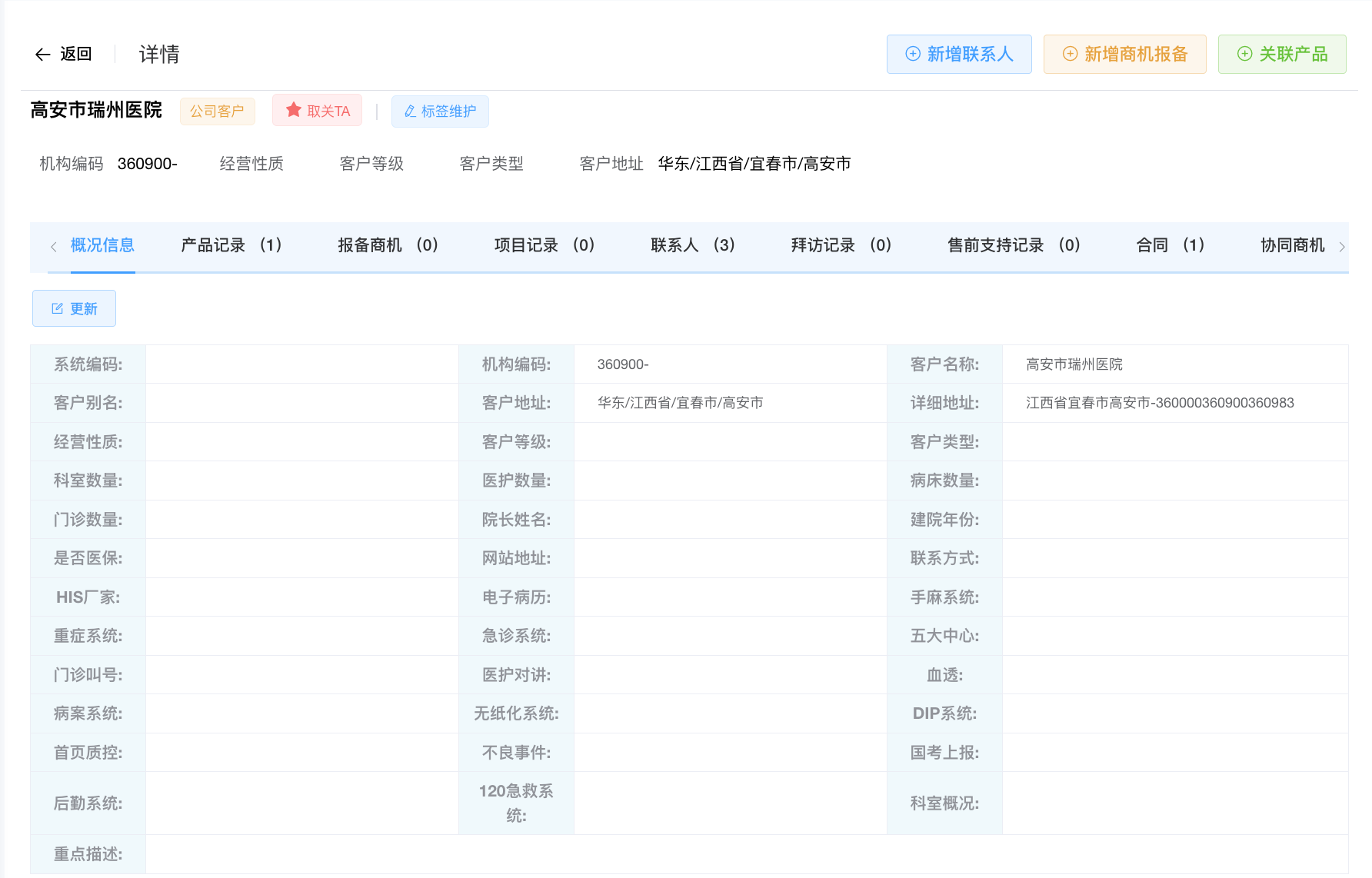Click the plus icon on 关联产品

pos(1244,54)
